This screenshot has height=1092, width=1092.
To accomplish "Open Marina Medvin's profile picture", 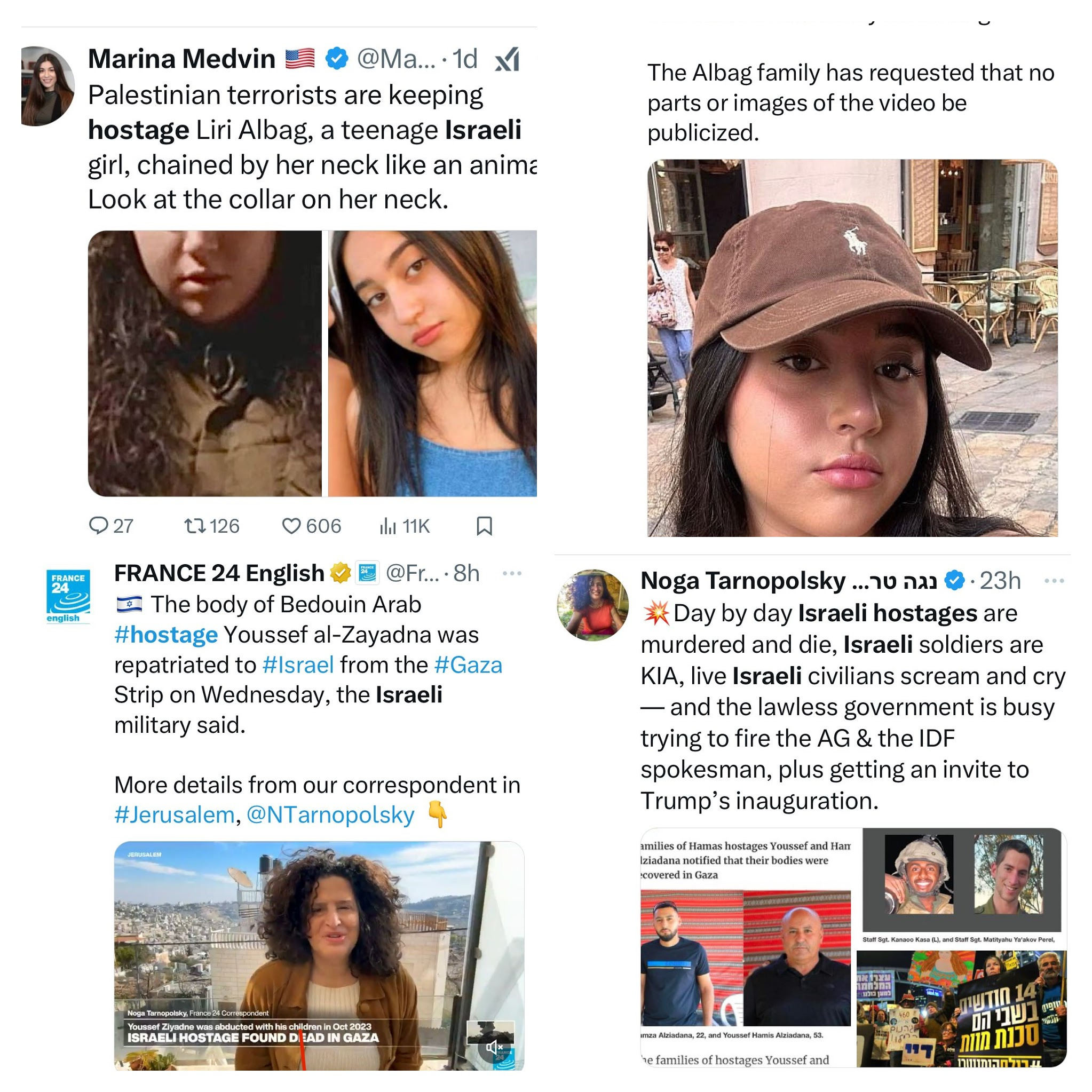I will click(x=48, y=86).
